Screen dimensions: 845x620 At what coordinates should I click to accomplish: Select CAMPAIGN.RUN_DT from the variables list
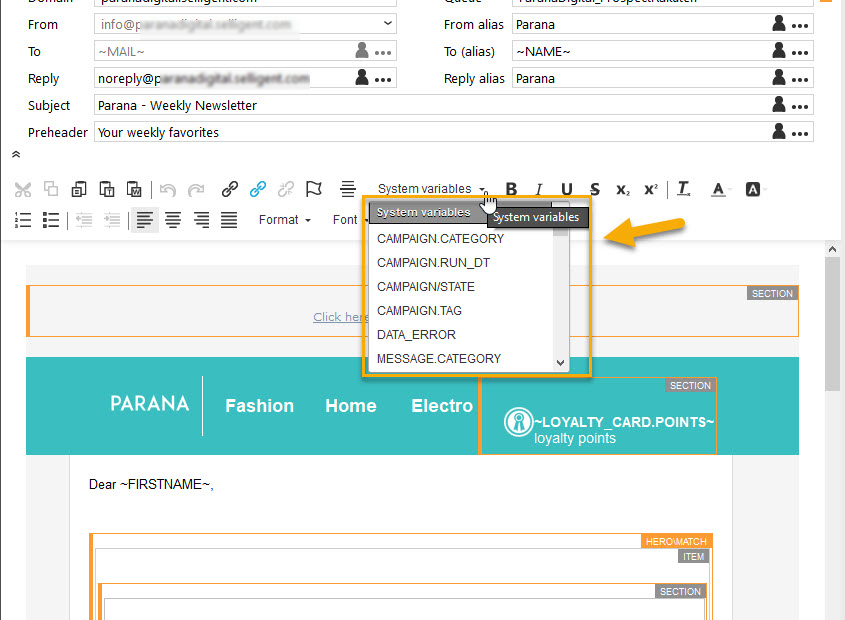(x=433, y=263)
